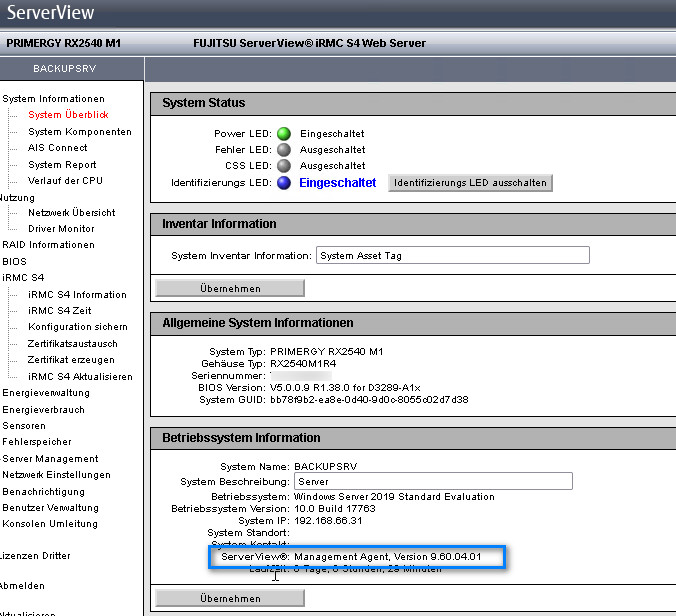Screen dimensions: 676x616
Task: Open Energieverwaltung section
Action: 46,393
